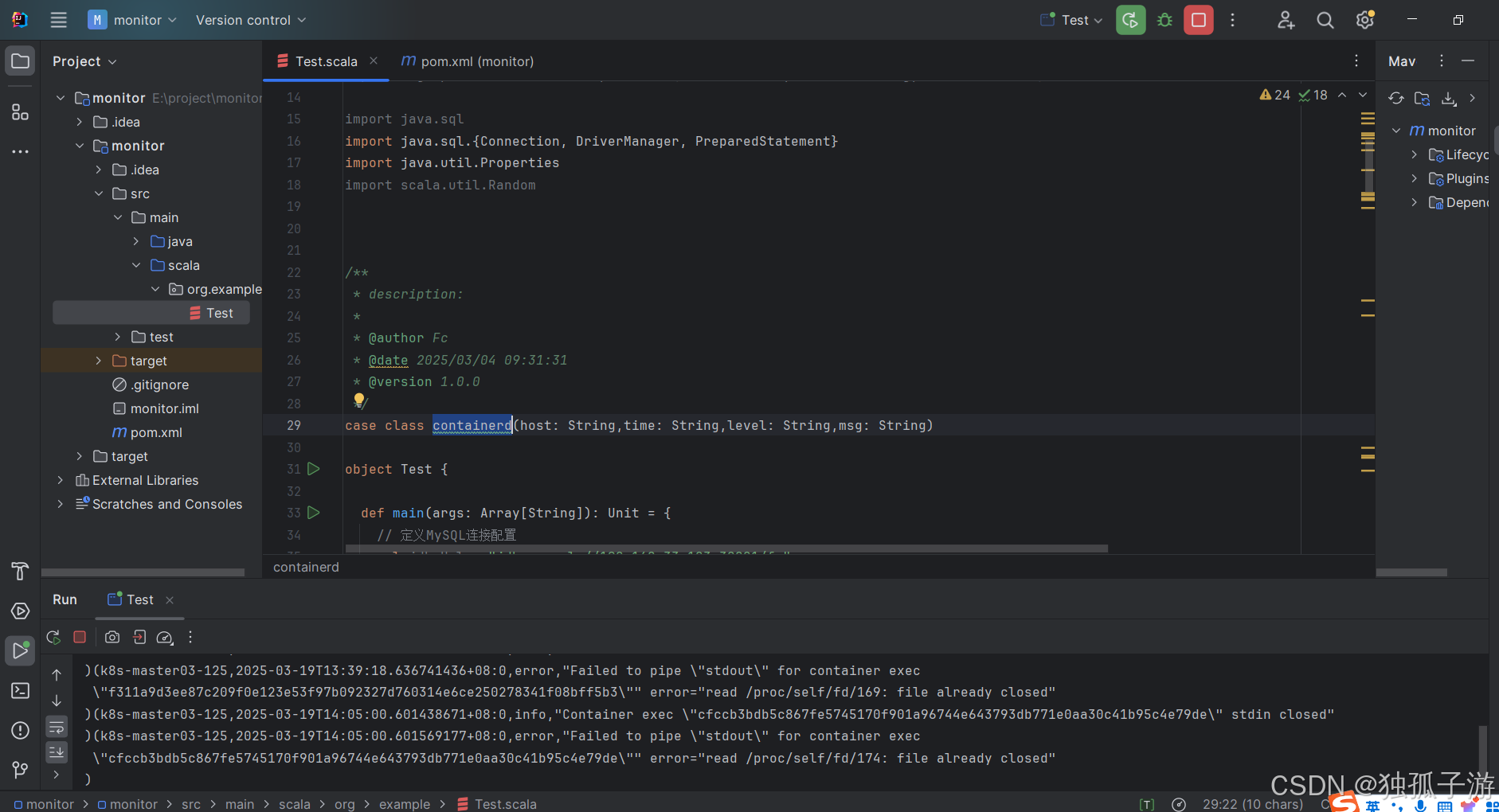1499x812 pixels.
Task: Click project panel horizontal scrollbar
Action: (x=143, y=572)
